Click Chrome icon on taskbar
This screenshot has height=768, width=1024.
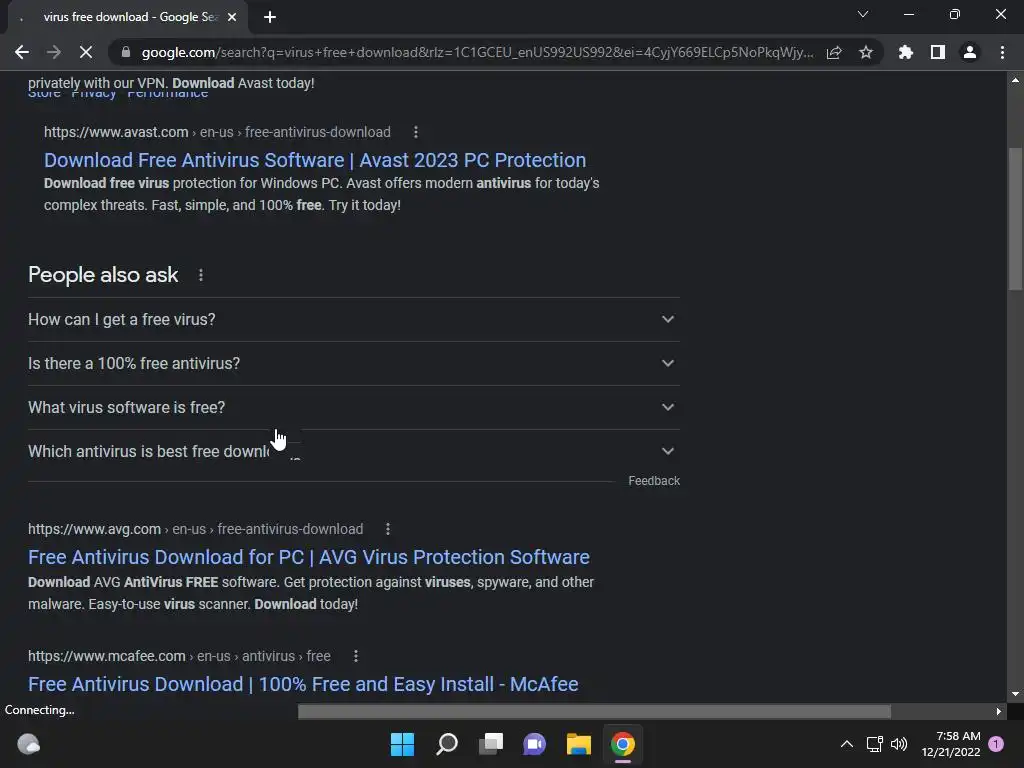(623, 744)
